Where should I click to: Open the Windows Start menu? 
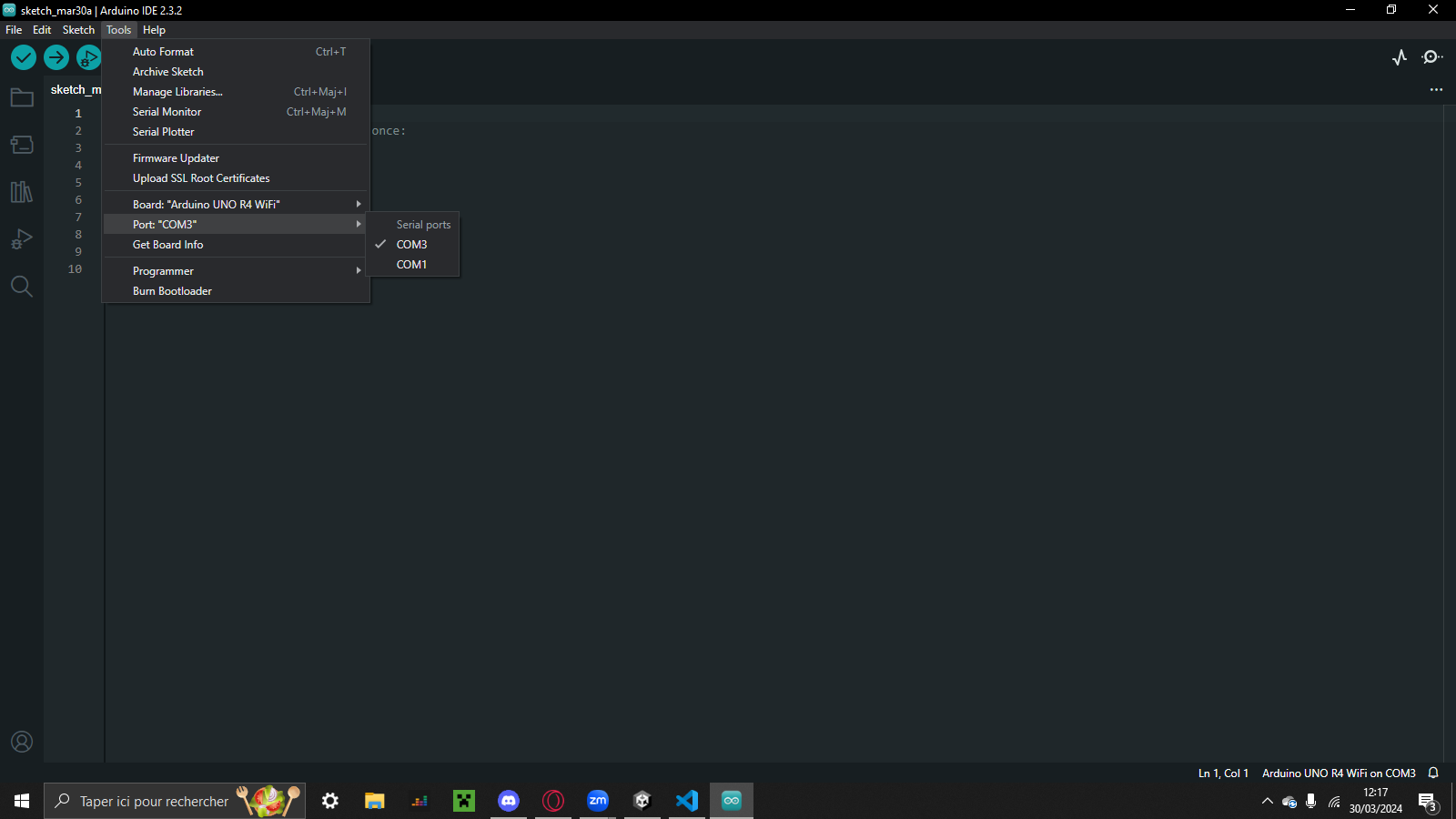tap(22, 801)
